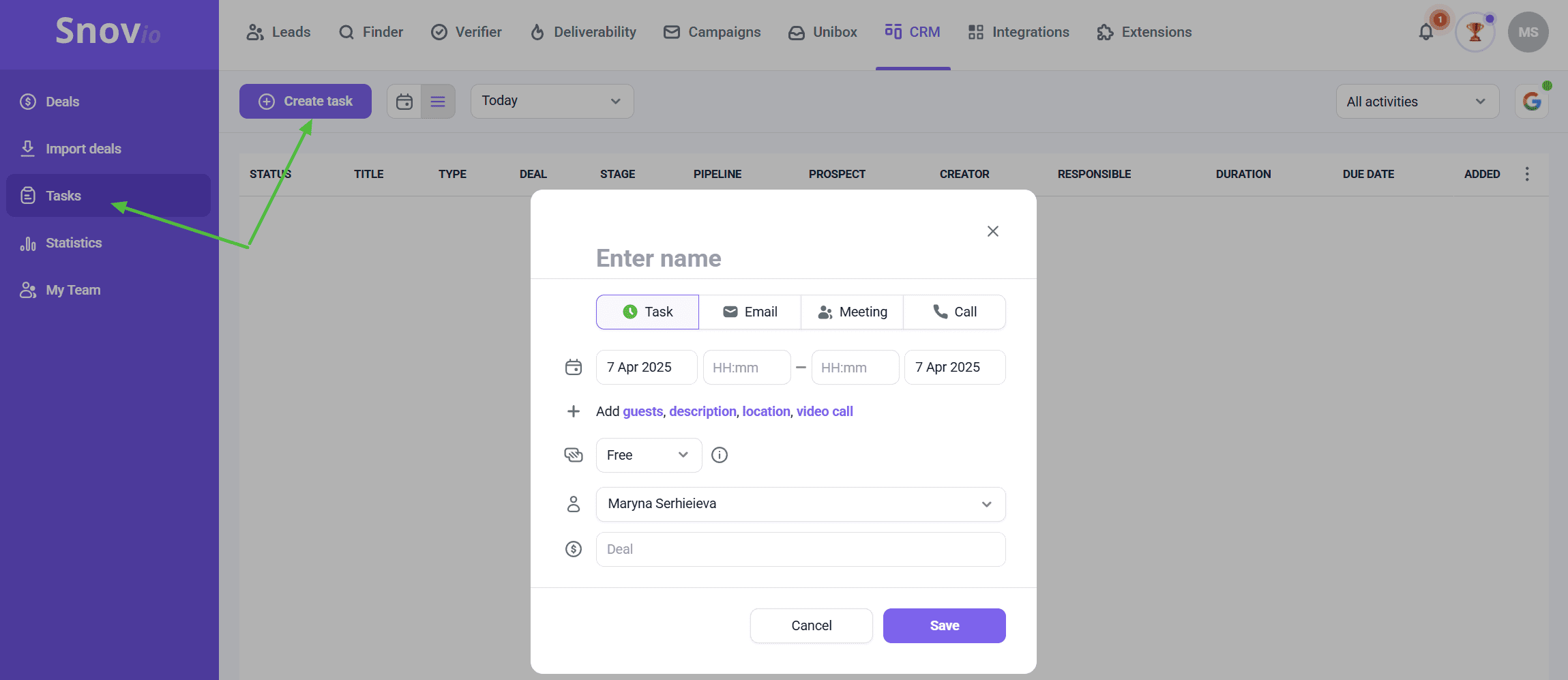Open the trophy achievements icon

click(x=1475, y=32)
